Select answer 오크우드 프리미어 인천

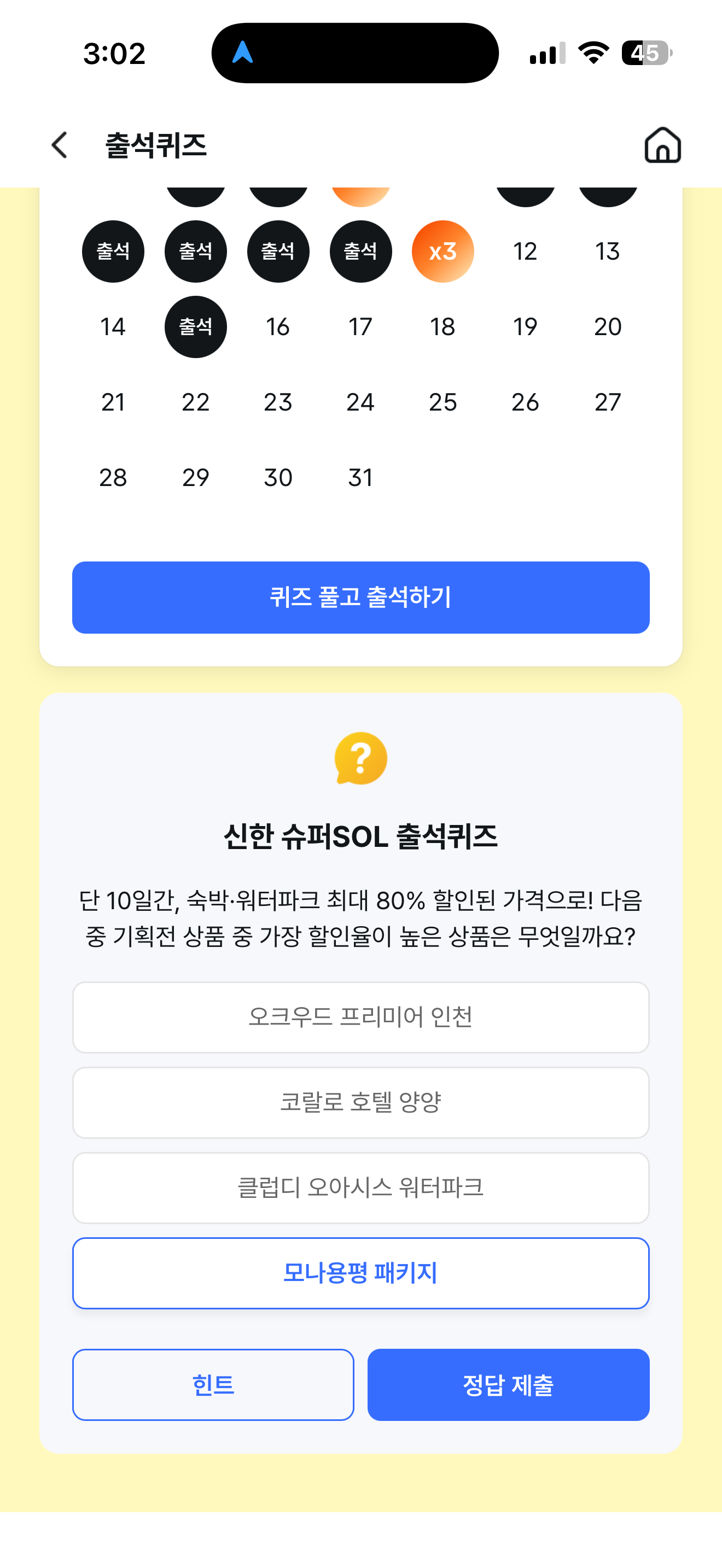coord(361,1017)
